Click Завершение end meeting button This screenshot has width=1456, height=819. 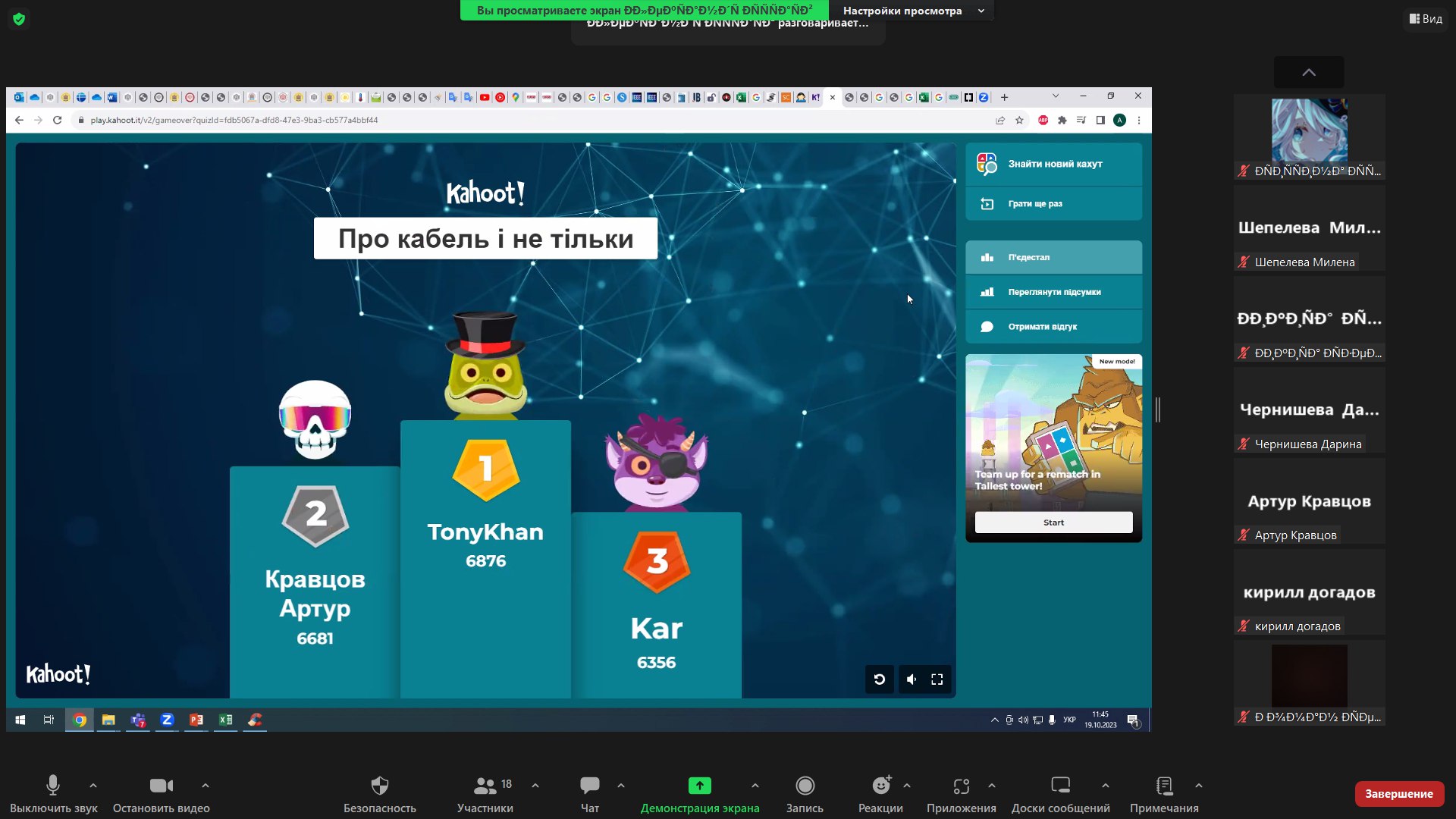coord(1398,794)
